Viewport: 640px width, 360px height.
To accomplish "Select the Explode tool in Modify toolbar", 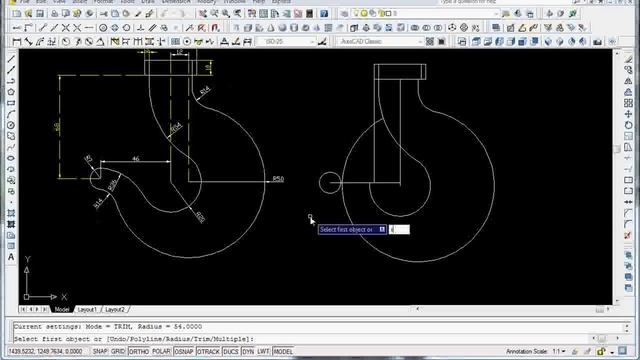I will 629,236.
